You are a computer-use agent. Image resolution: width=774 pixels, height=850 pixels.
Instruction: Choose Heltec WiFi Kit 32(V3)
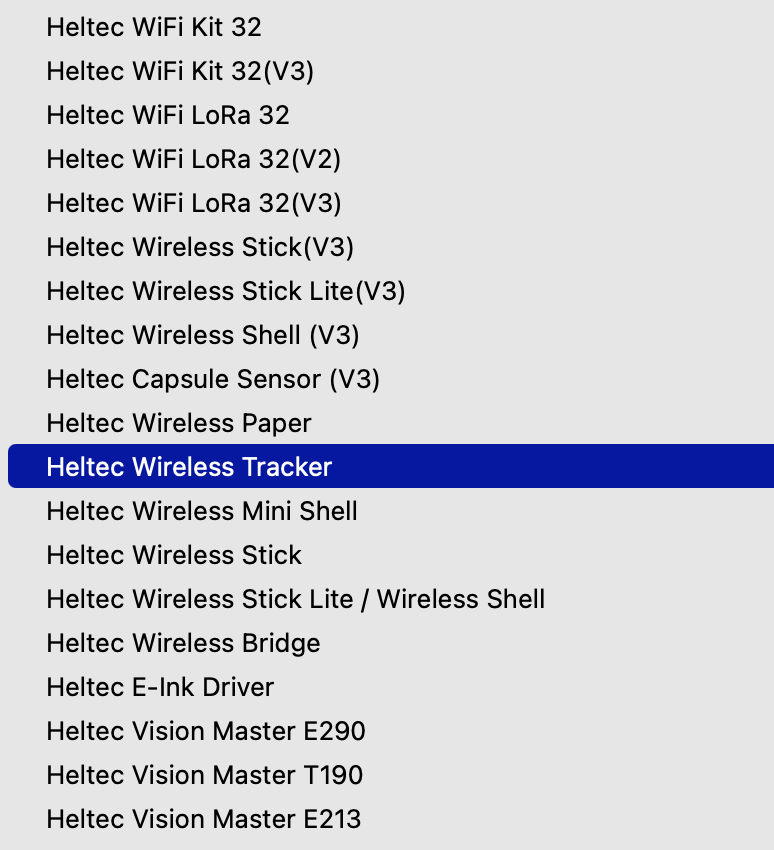tap(180, 71)
